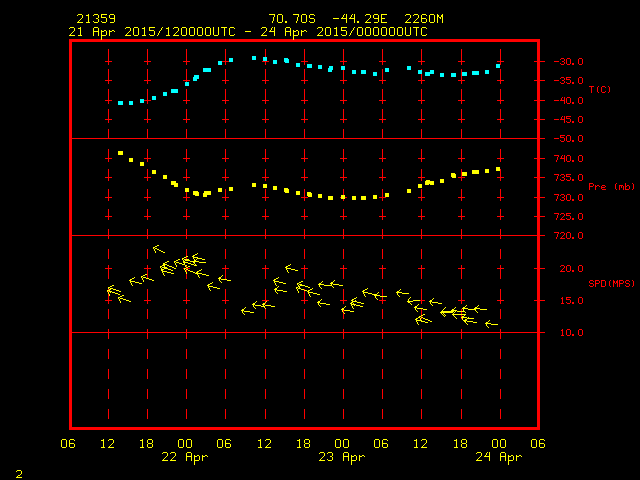The width and height of the screenshot is (640, 480).
Task: Click the -35.0 temperature tick label
Action: pyautogui.click(x=568, y=81)
